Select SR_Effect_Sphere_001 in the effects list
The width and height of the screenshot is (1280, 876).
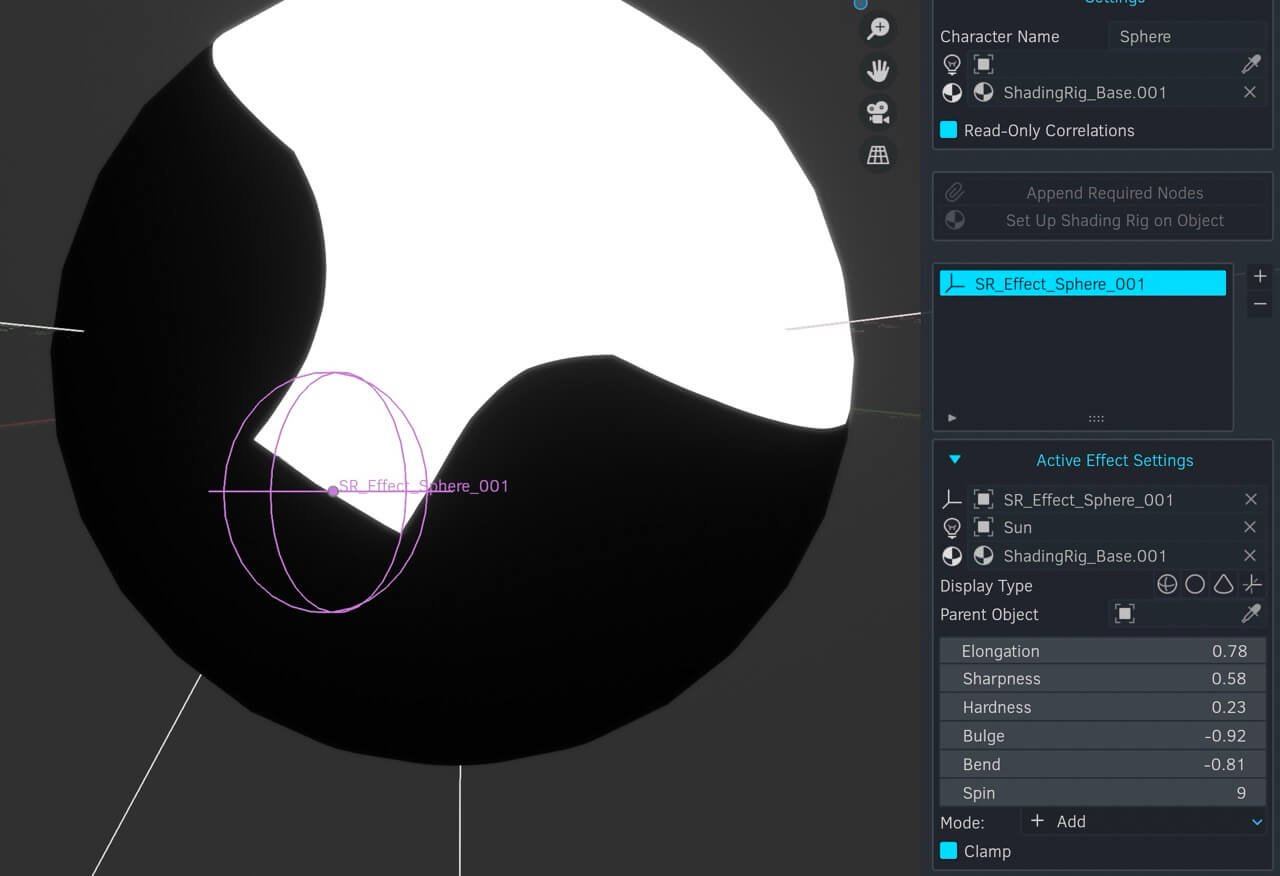(x=1083, y=284)
